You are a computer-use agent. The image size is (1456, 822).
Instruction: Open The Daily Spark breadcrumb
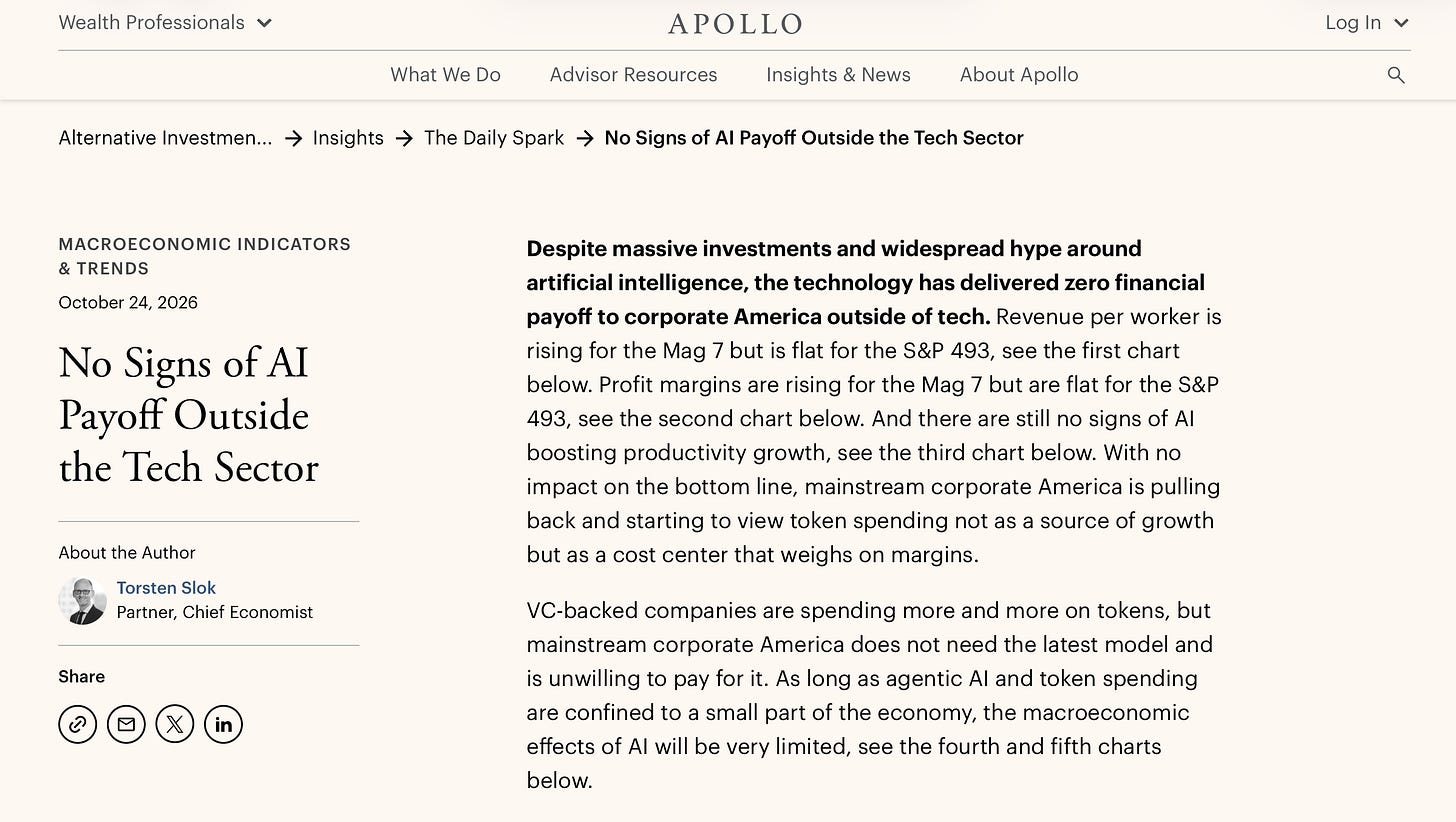(x=494, y=138)
